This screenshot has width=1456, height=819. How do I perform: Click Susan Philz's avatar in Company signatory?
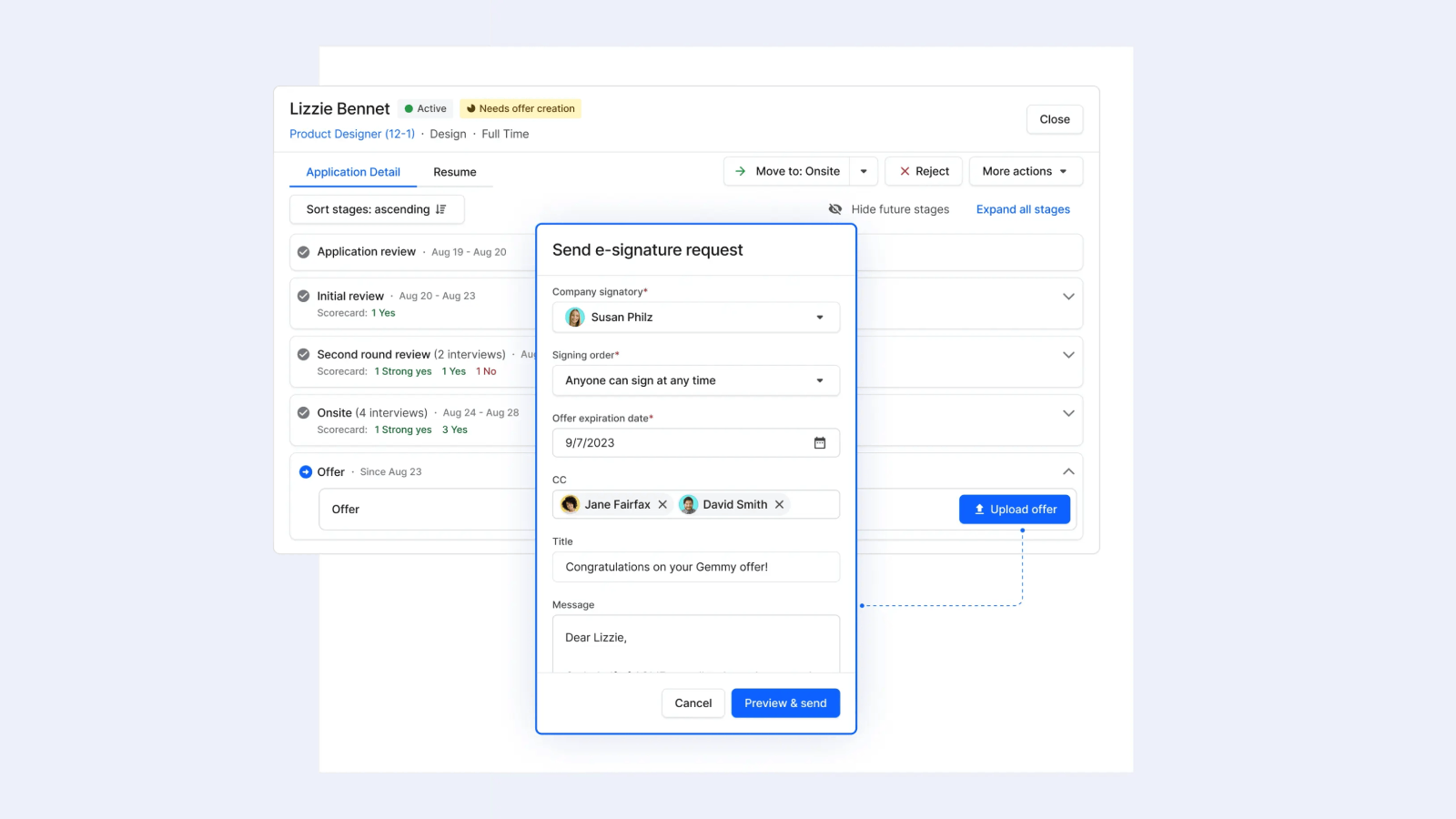[574, 318]
